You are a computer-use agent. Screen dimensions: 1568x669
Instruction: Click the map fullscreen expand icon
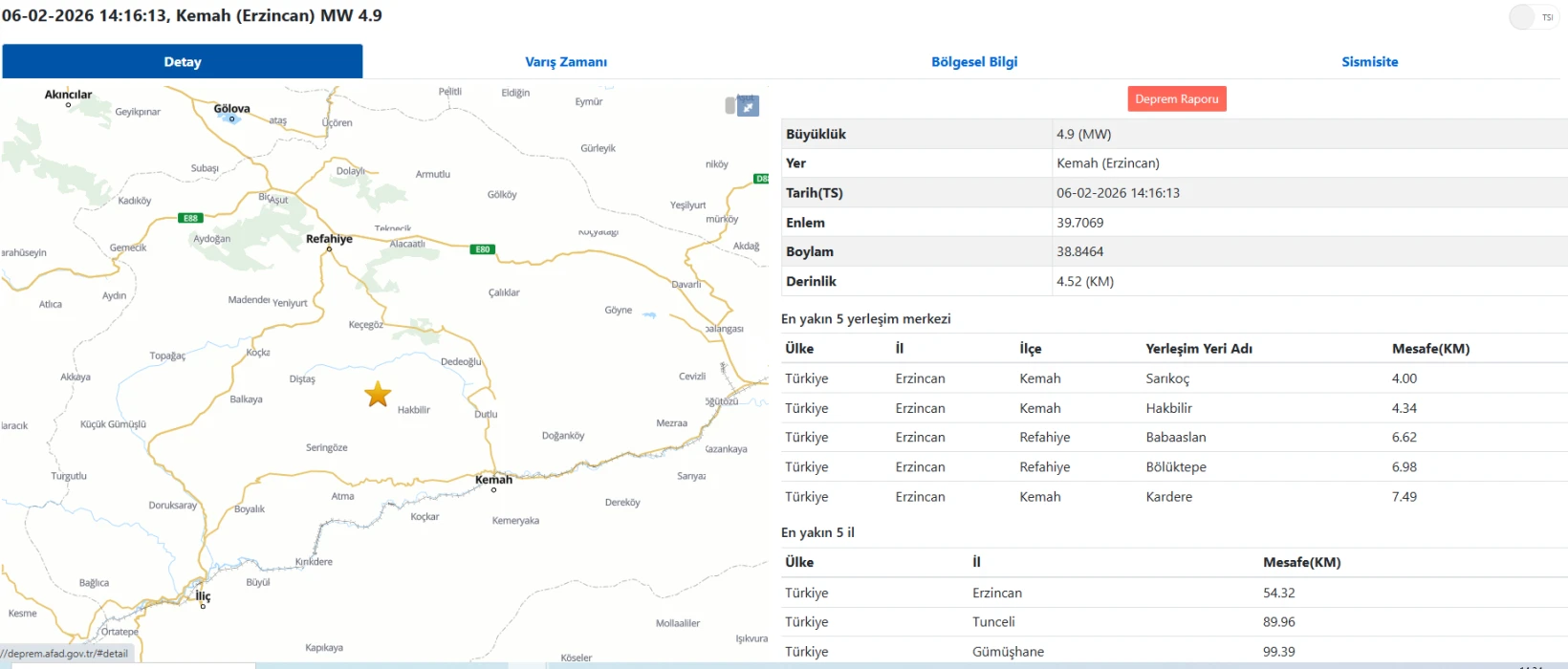point(749,106)
